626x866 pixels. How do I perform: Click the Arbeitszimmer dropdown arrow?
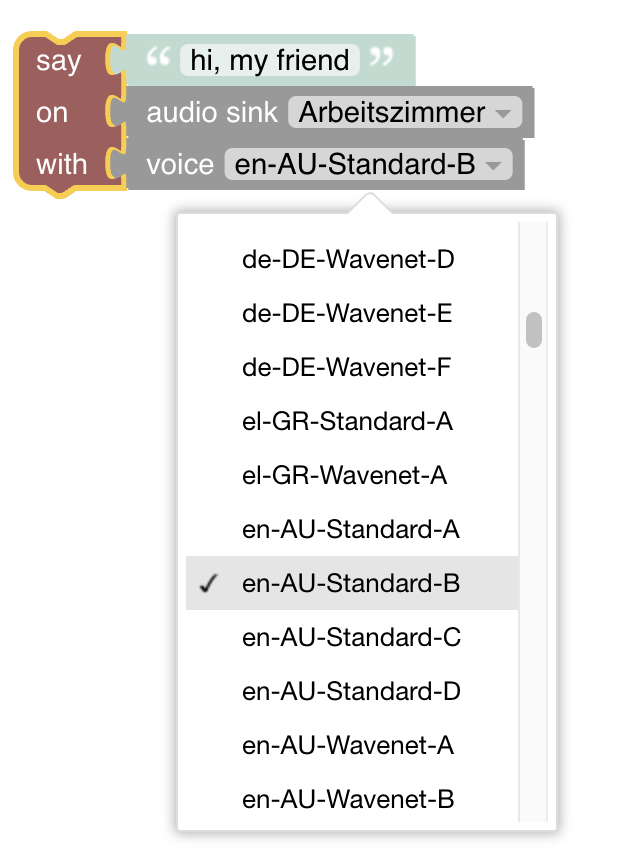click(503, 113)
